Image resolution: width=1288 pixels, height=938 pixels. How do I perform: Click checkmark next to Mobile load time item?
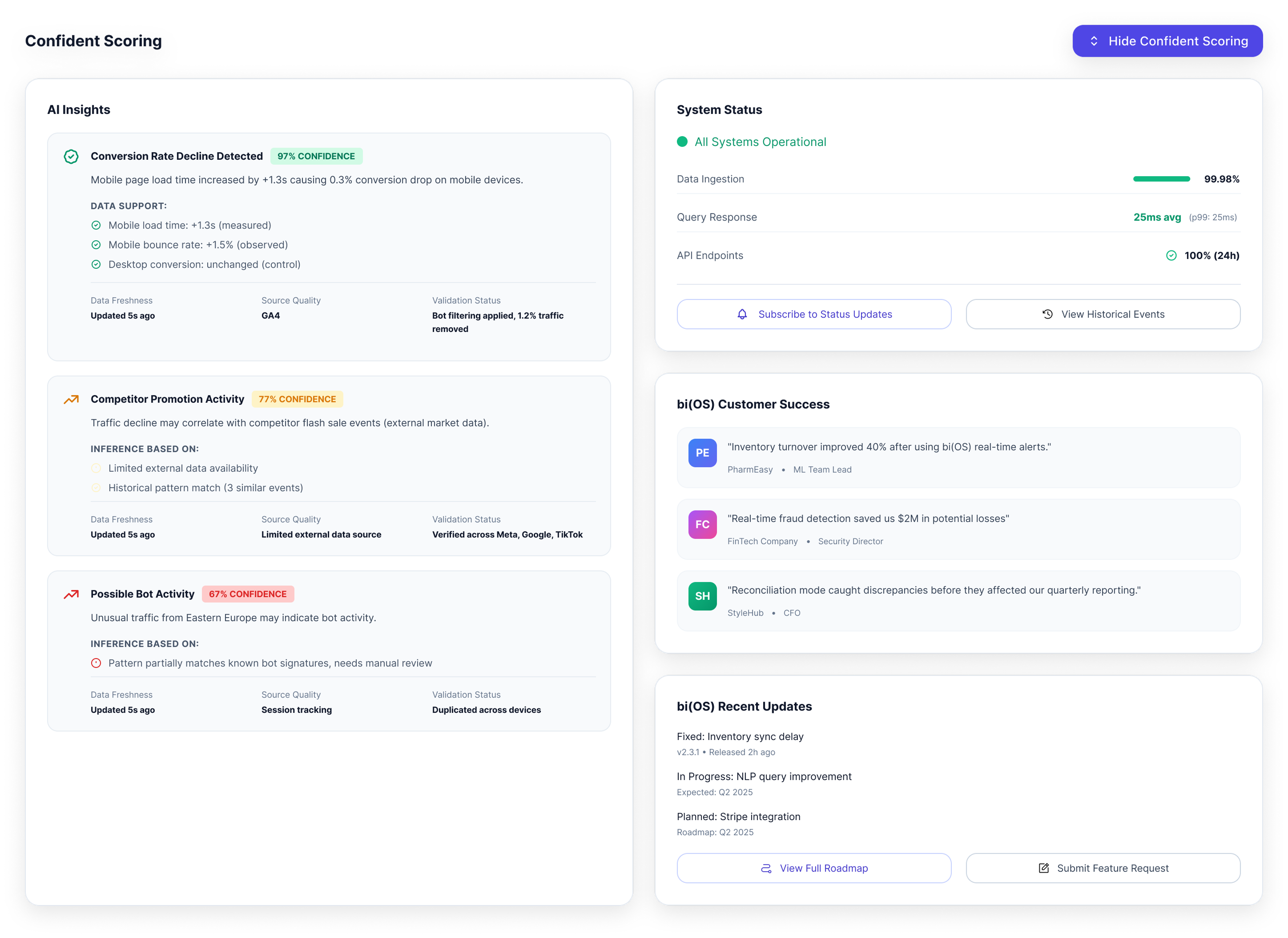(x=96, y=226)
